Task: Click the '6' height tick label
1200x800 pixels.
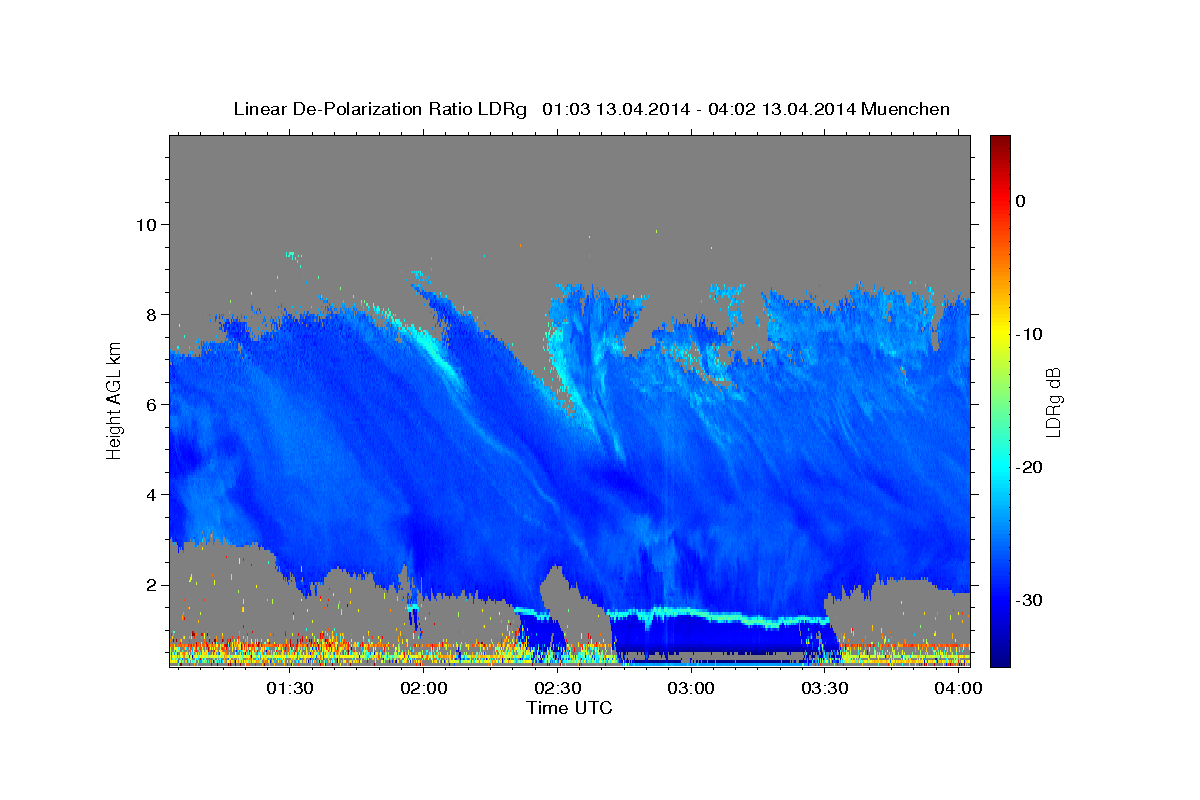Action: [151, 405]
